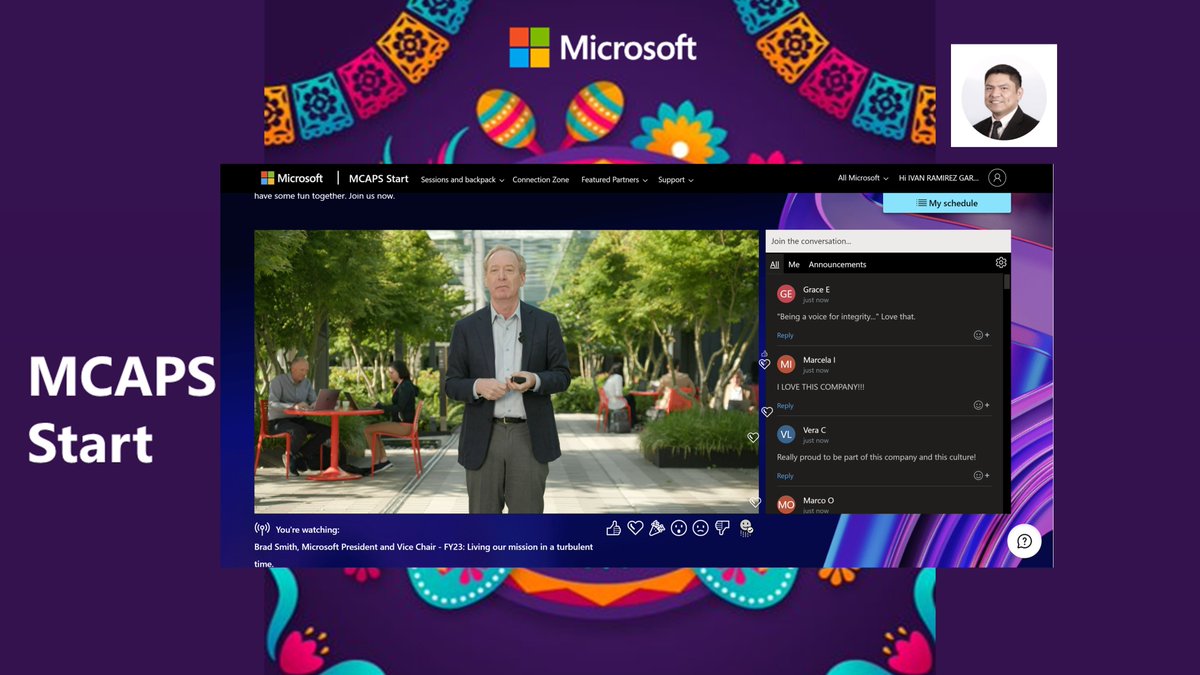Reply to Marcela I's comment
Viewport: 1200px width, 675px height.
pyautogui.click(x=785, y=406)
